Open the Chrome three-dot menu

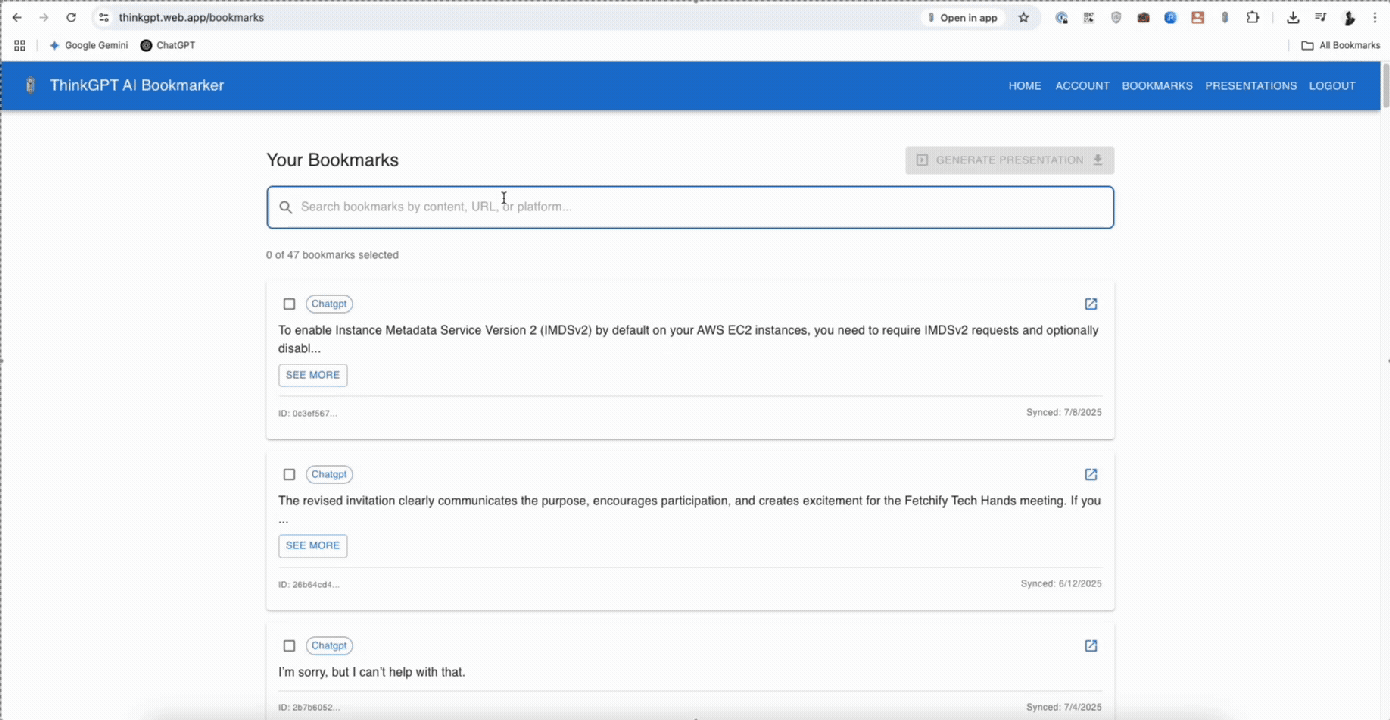tap(1375, 18)
